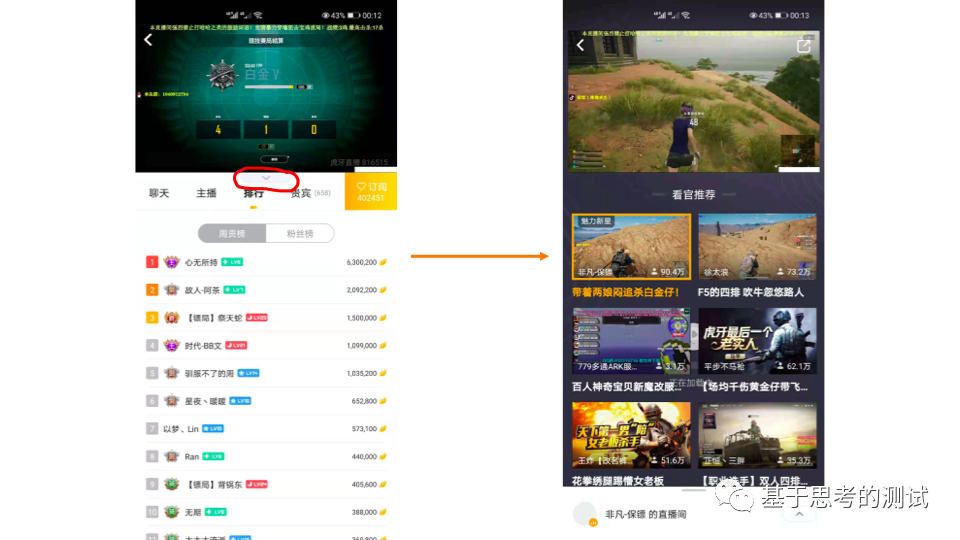Tap the back arrow on left stream
This screenshot has width=960, height=540.
148,40
